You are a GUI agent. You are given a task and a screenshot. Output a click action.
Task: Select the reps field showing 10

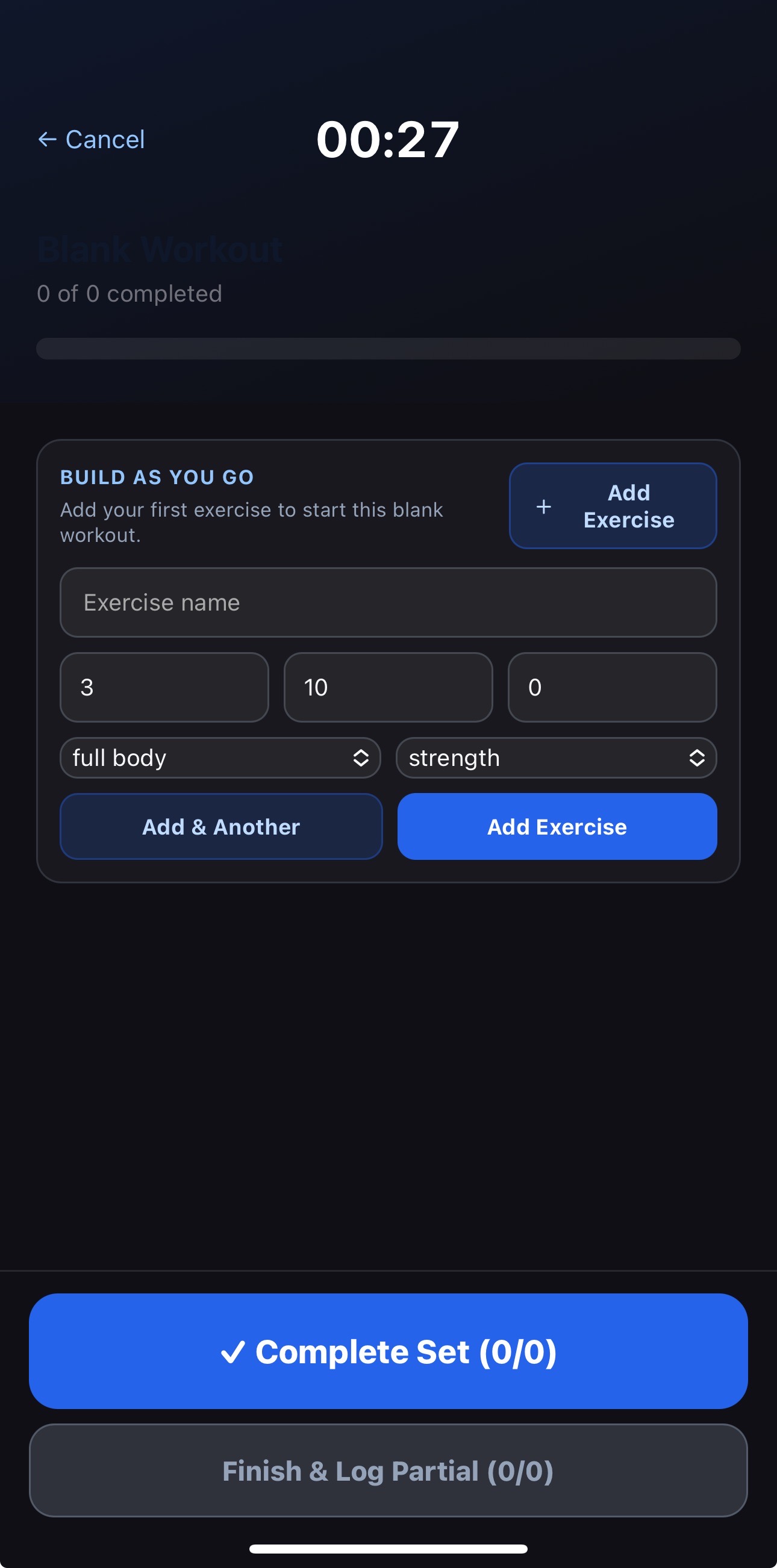388,687
